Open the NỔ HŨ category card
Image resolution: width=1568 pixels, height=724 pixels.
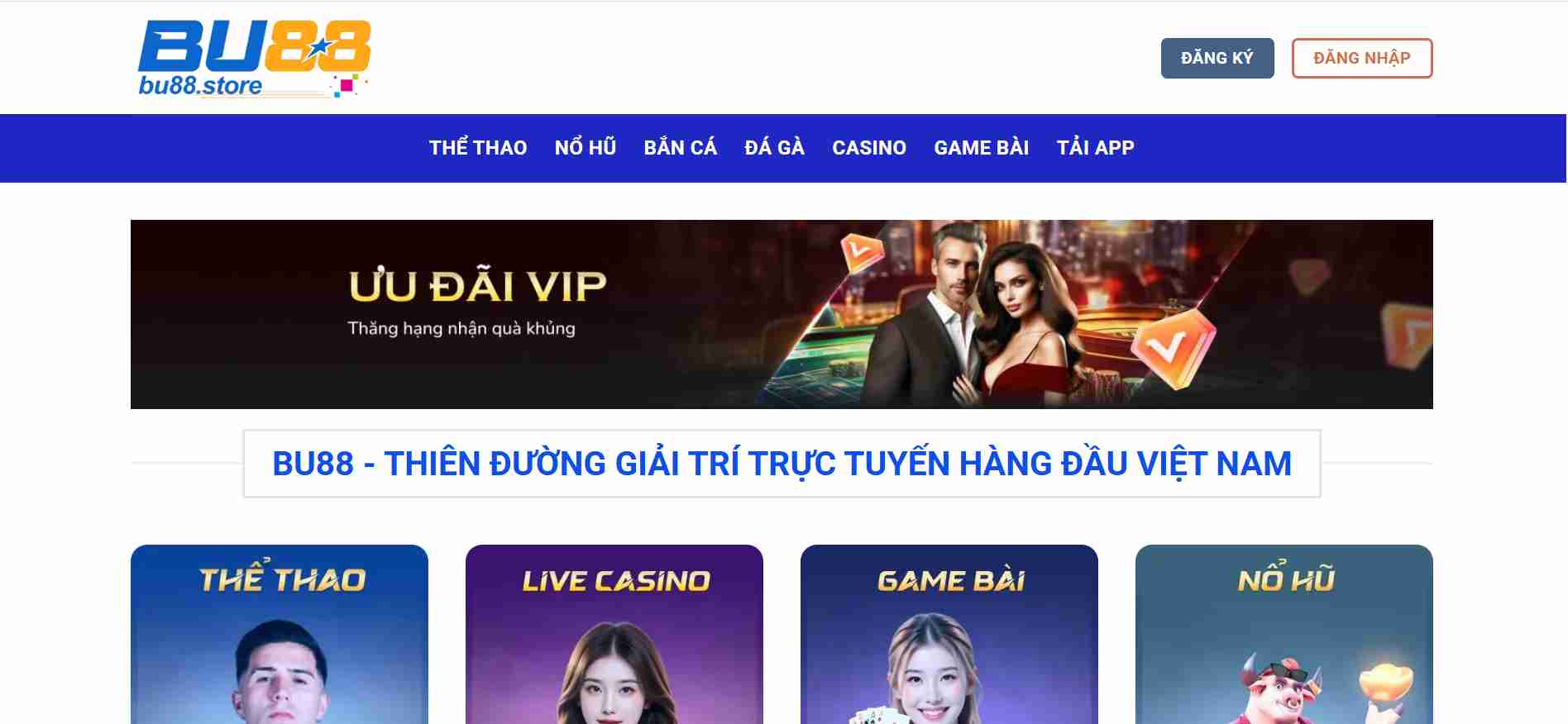click(x=1284, y=634)
